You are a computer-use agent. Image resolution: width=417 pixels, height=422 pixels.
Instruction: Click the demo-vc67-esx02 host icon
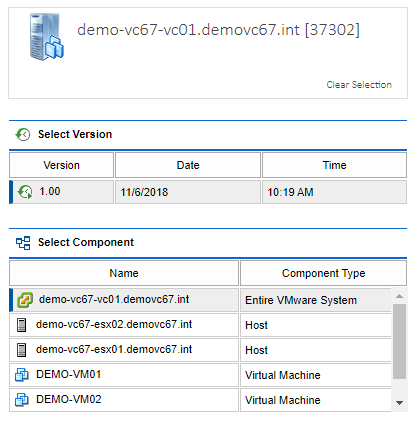(21, 325)
